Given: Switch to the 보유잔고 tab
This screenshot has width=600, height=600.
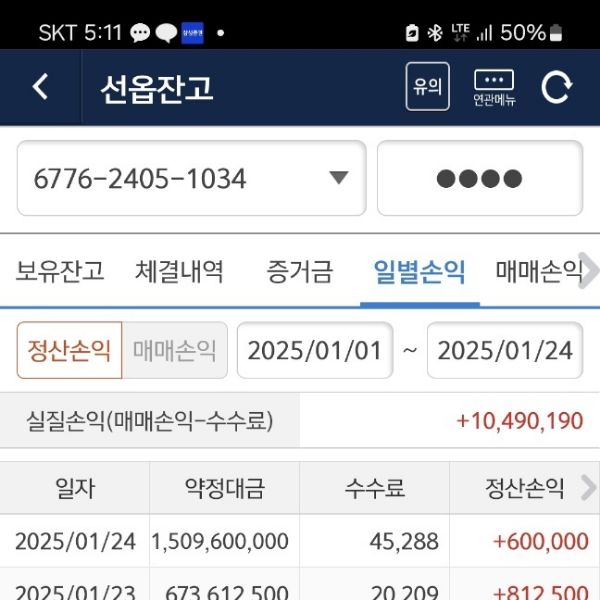Looking at the screenshot, I should (60, 271).
